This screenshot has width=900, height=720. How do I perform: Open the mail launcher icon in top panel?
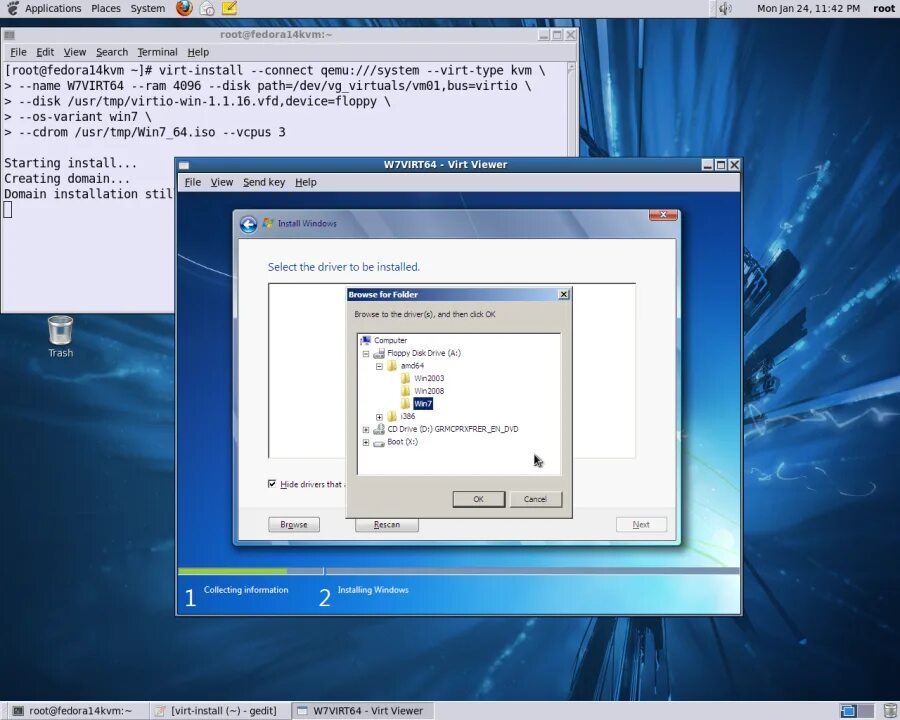[207, 8]
